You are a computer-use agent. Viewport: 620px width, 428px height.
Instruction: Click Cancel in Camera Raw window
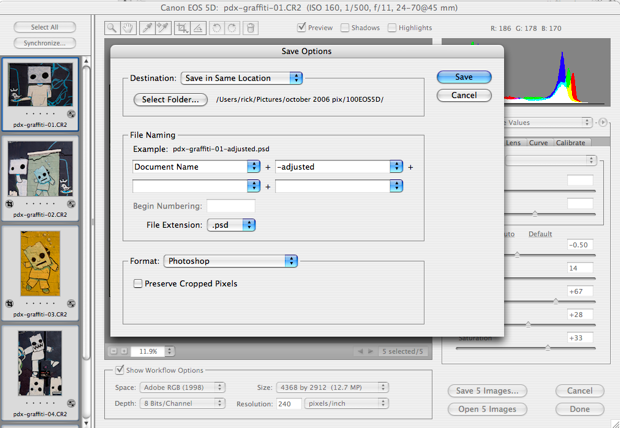[x=580, y=390]
